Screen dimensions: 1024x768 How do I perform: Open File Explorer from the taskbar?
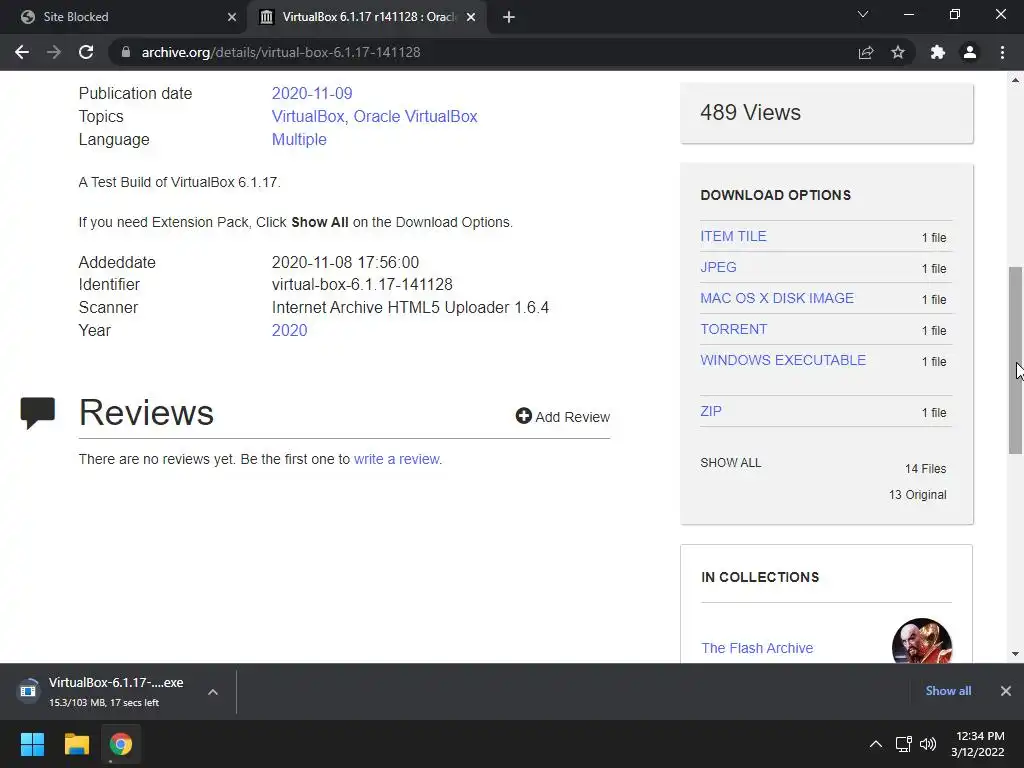click(76, 744)
